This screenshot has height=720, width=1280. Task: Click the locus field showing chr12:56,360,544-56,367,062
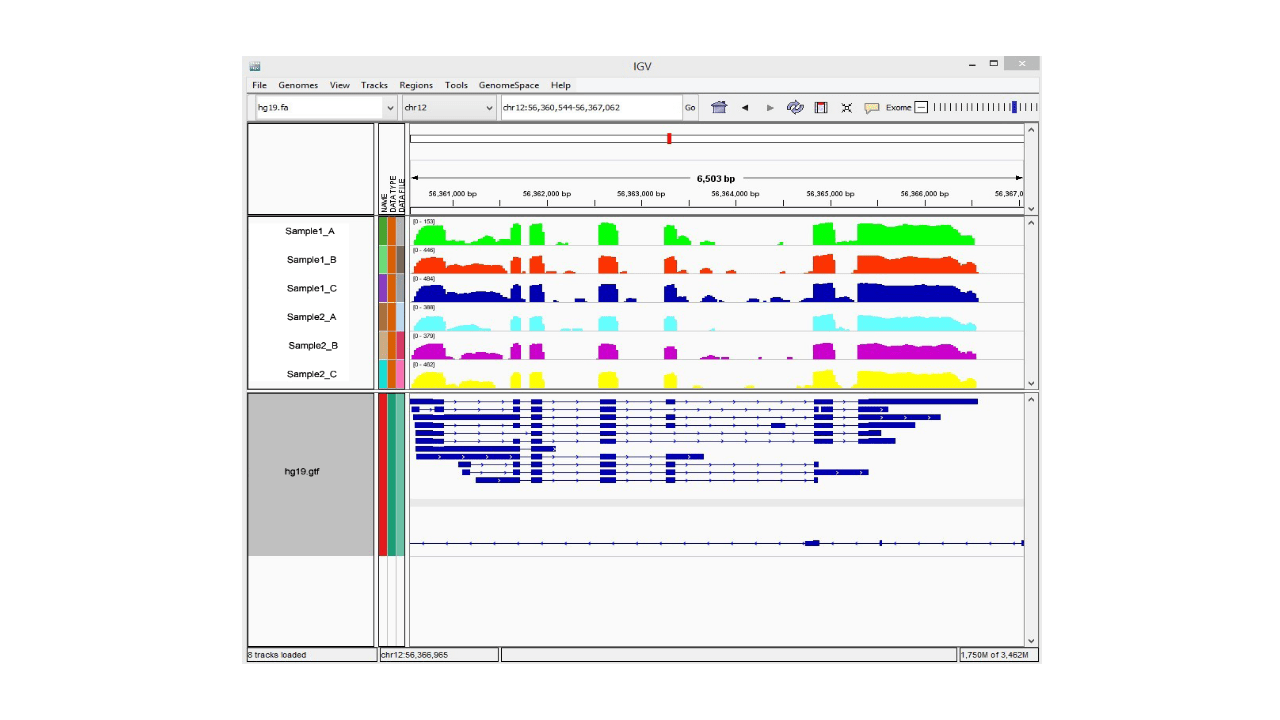pos(591,107)
